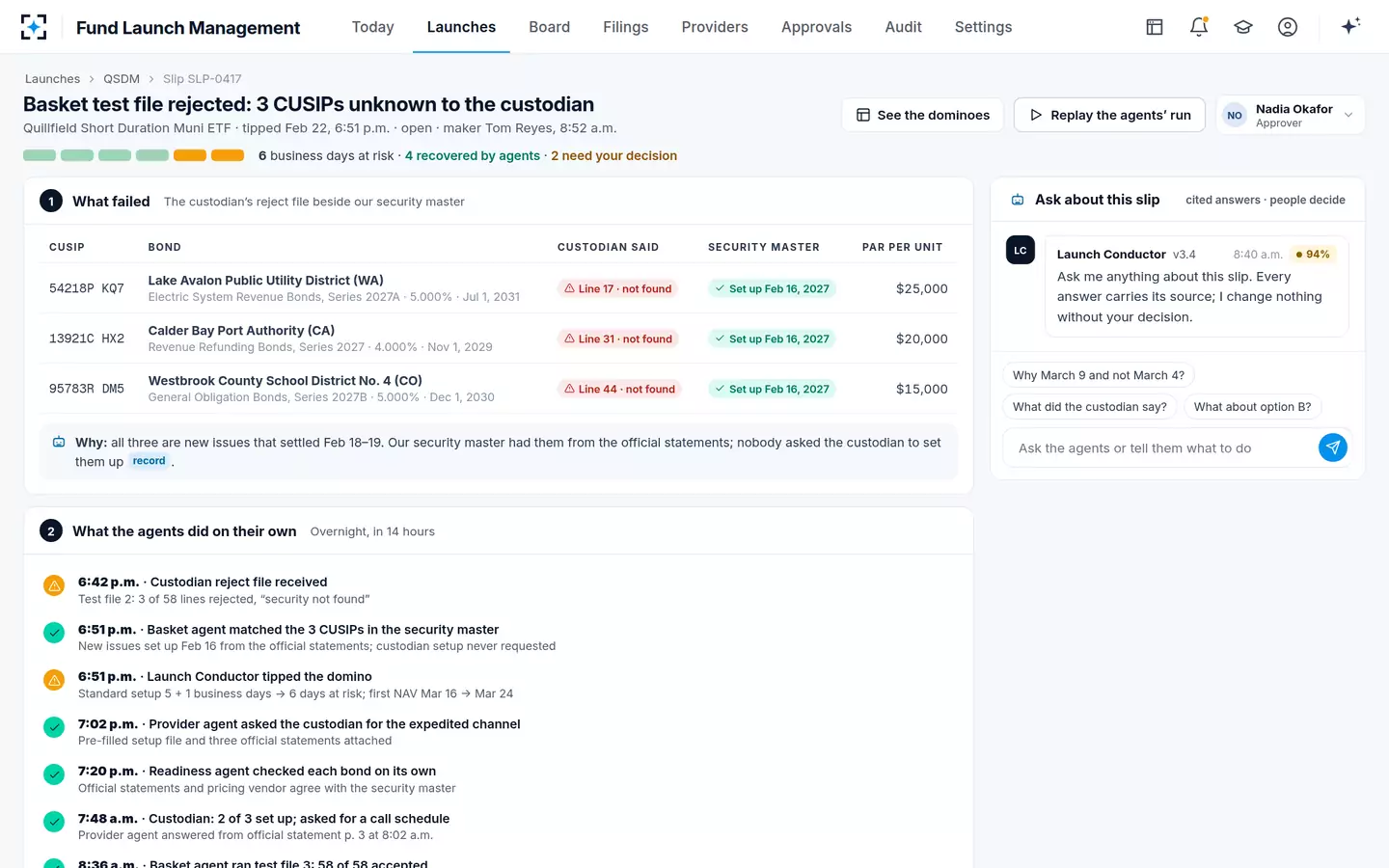Click the 'Line 17 · not found' badge
The height and width of the screenshot is (868, 1389).
[x=617, y=288]
